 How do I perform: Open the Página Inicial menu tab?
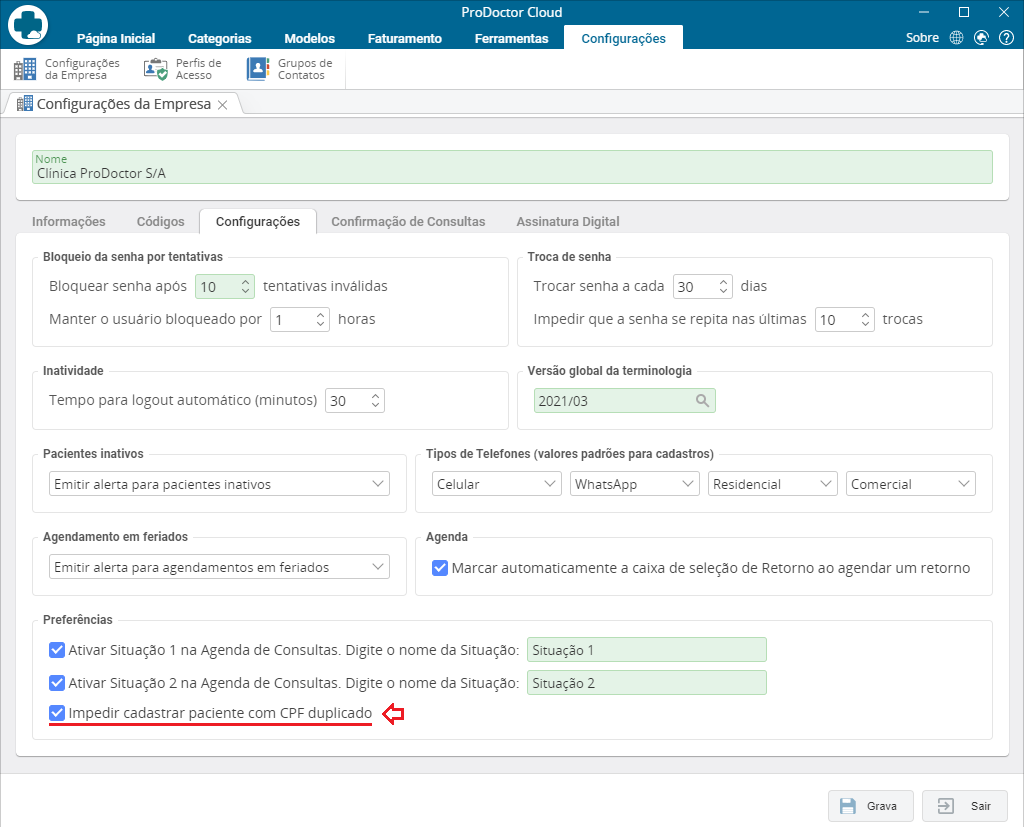pos(116,39)
